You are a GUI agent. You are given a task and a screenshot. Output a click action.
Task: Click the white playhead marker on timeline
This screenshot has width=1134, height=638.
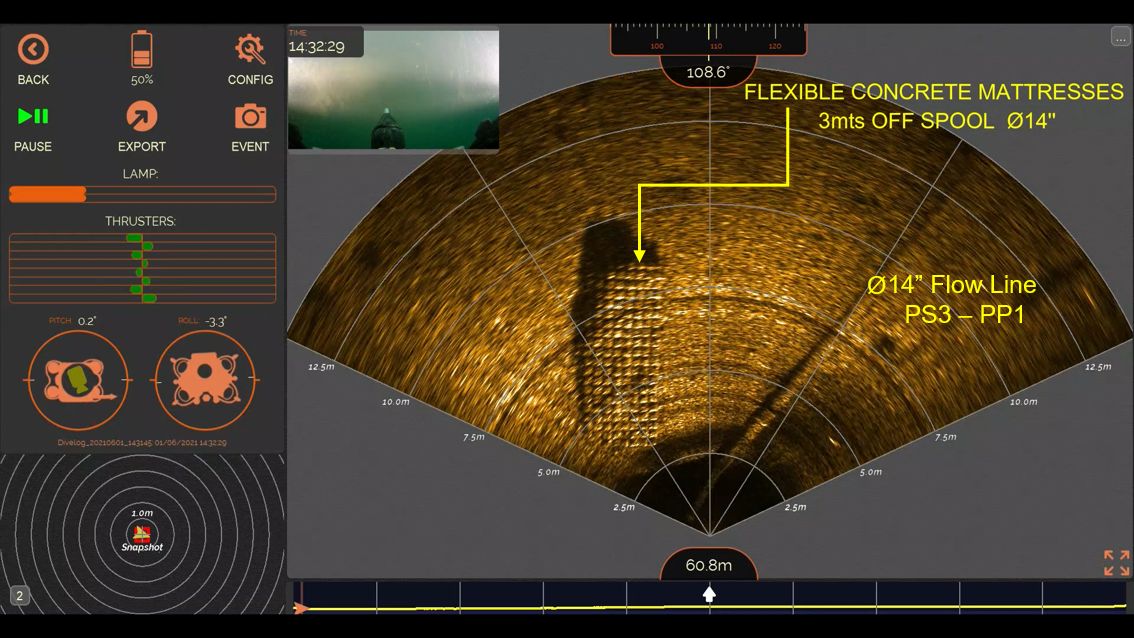pyautogui.click(x=709, y=594)
